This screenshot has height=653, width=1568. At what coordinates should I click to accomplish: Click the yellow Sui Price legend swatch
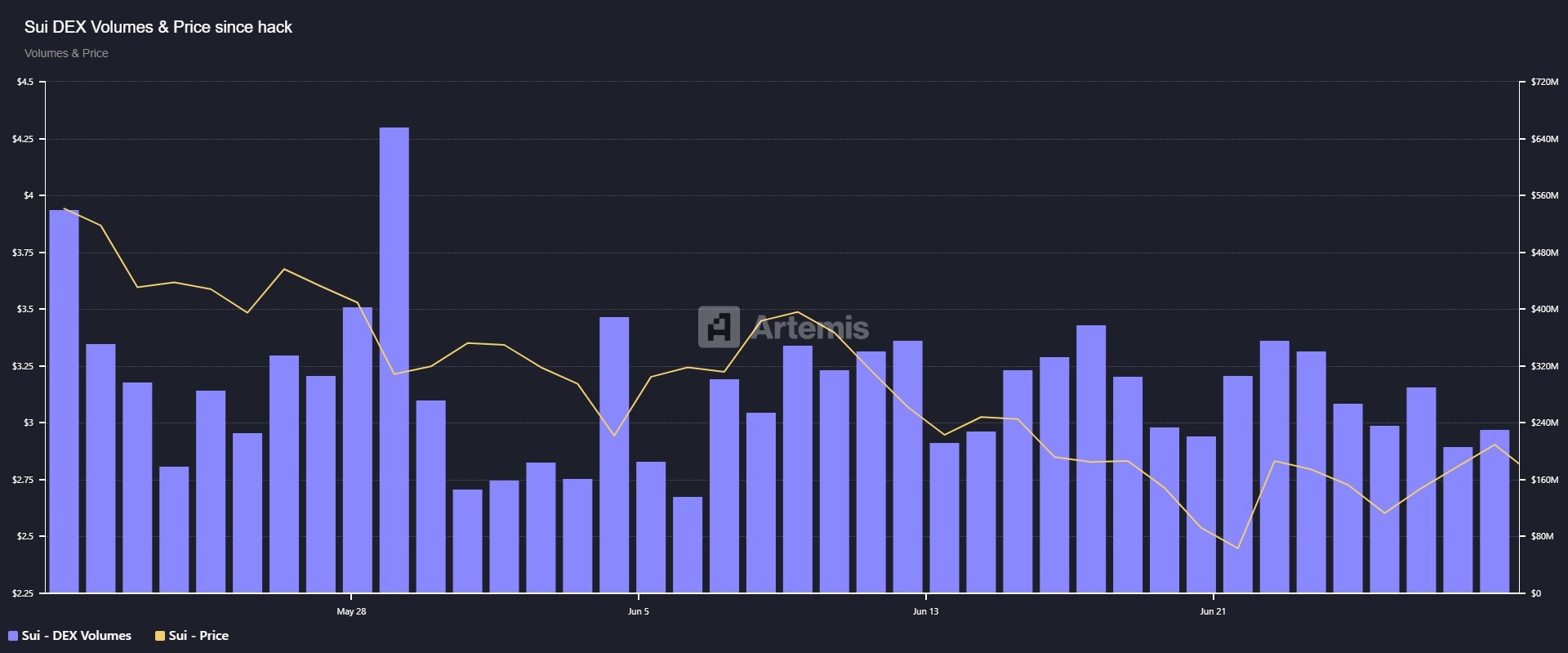160,636
